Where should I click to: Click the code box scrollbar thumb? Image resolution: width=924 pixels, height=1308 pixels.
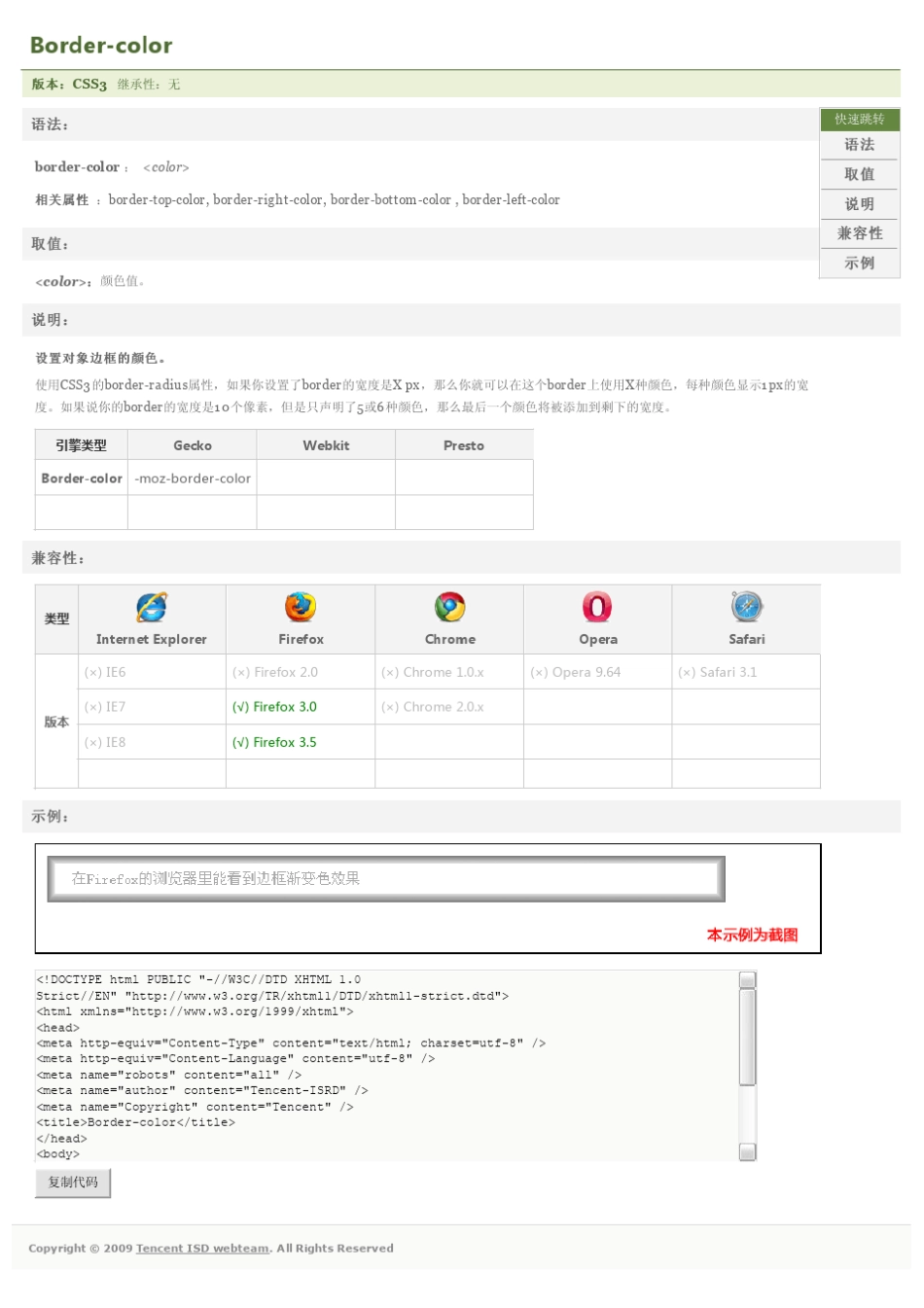click(x=747, y=1037)
